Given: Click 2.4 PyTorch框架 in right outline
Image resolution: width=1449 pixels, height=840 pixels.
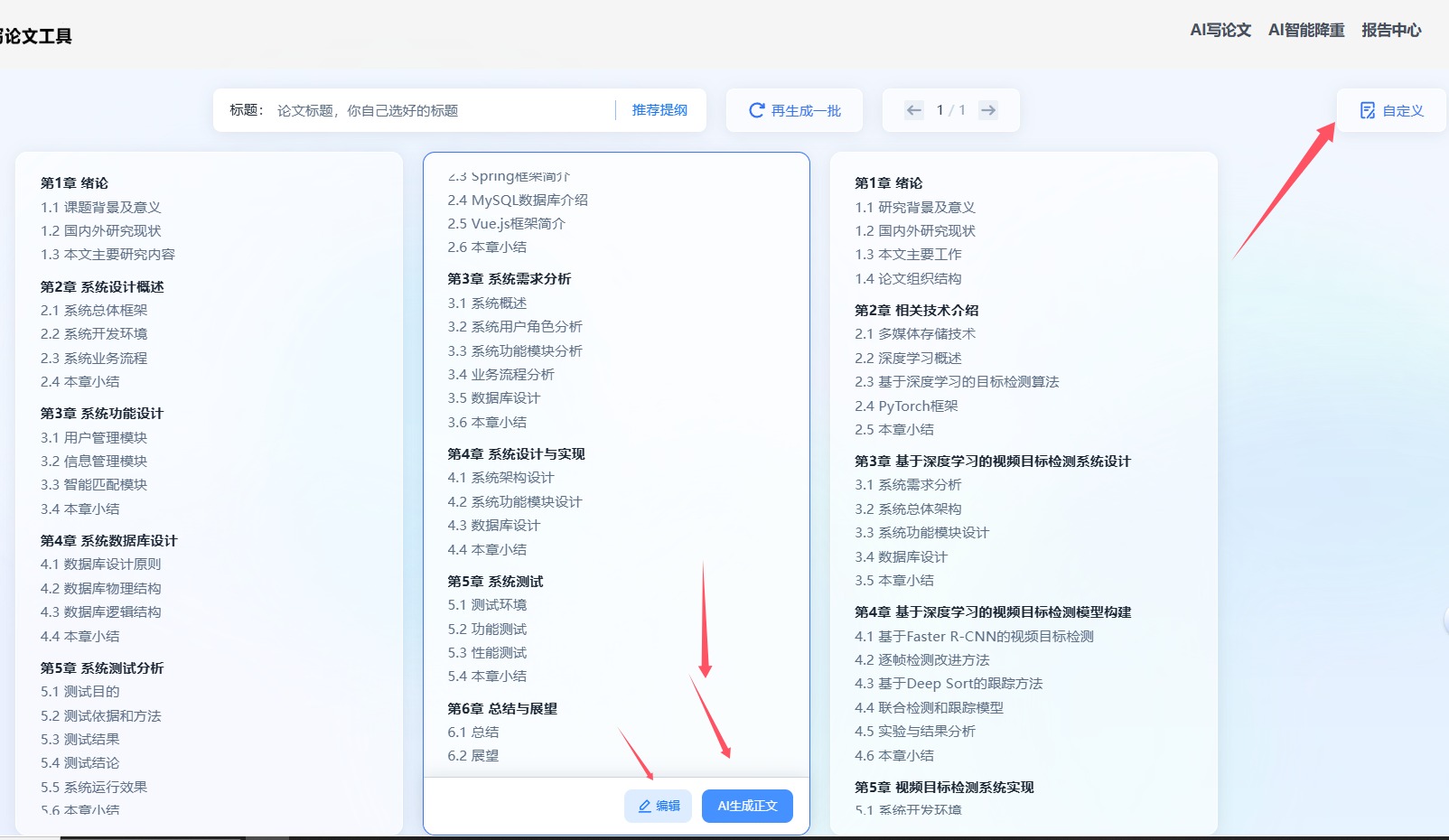Looking at the screenshot, I should (x=906, y=406).
